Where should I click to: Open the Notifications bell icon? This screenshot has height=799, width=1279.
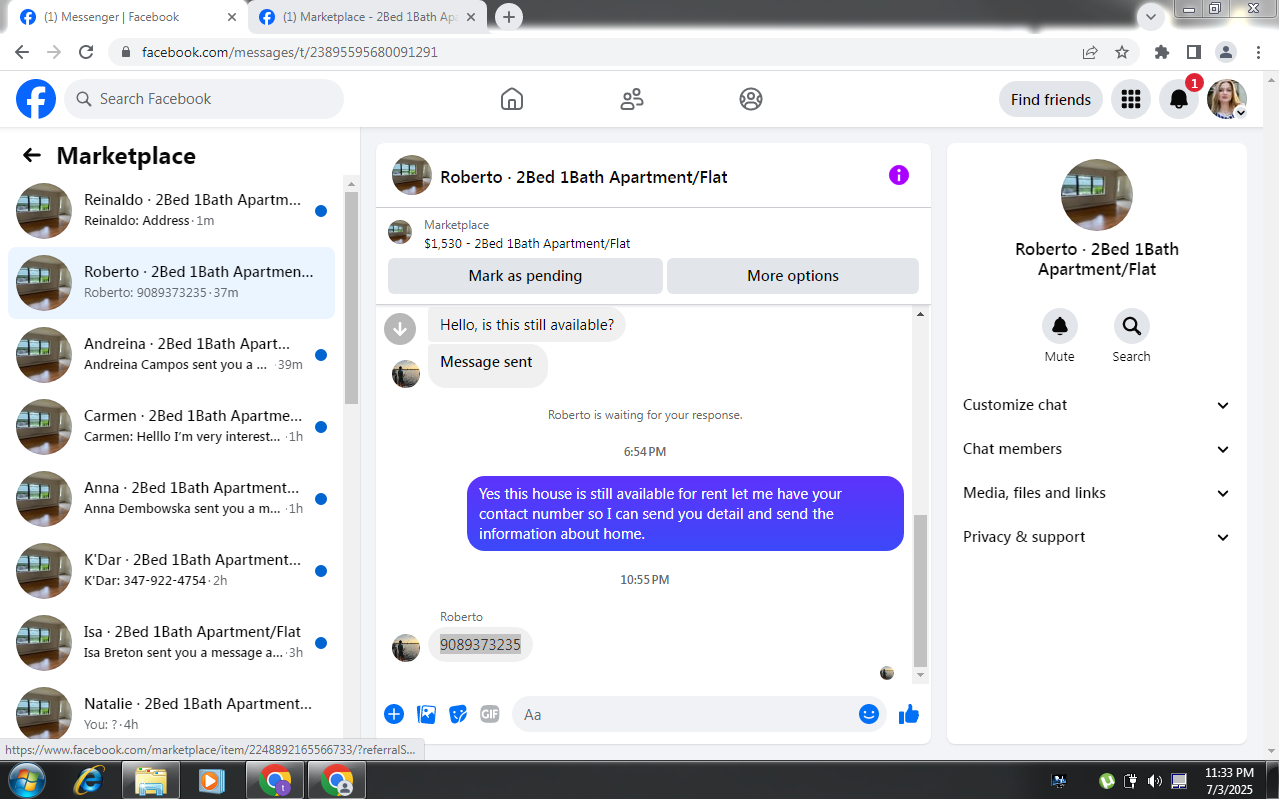pyautogui.click(x=1179, y=99)
